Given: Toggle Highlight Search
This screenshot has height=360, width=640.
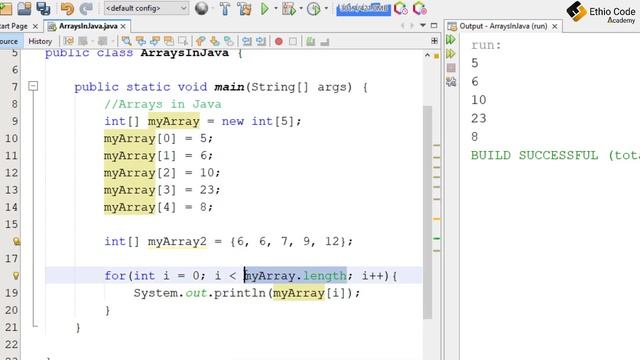Looking at the screenshot, I should tap(169, 41).
